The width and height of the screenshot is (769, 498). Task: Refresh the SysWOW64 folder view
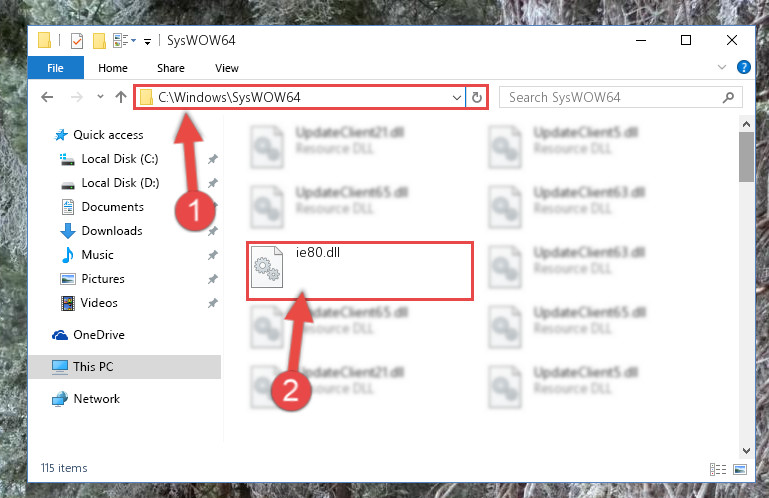pyautogui.click(x=477, y=97)
